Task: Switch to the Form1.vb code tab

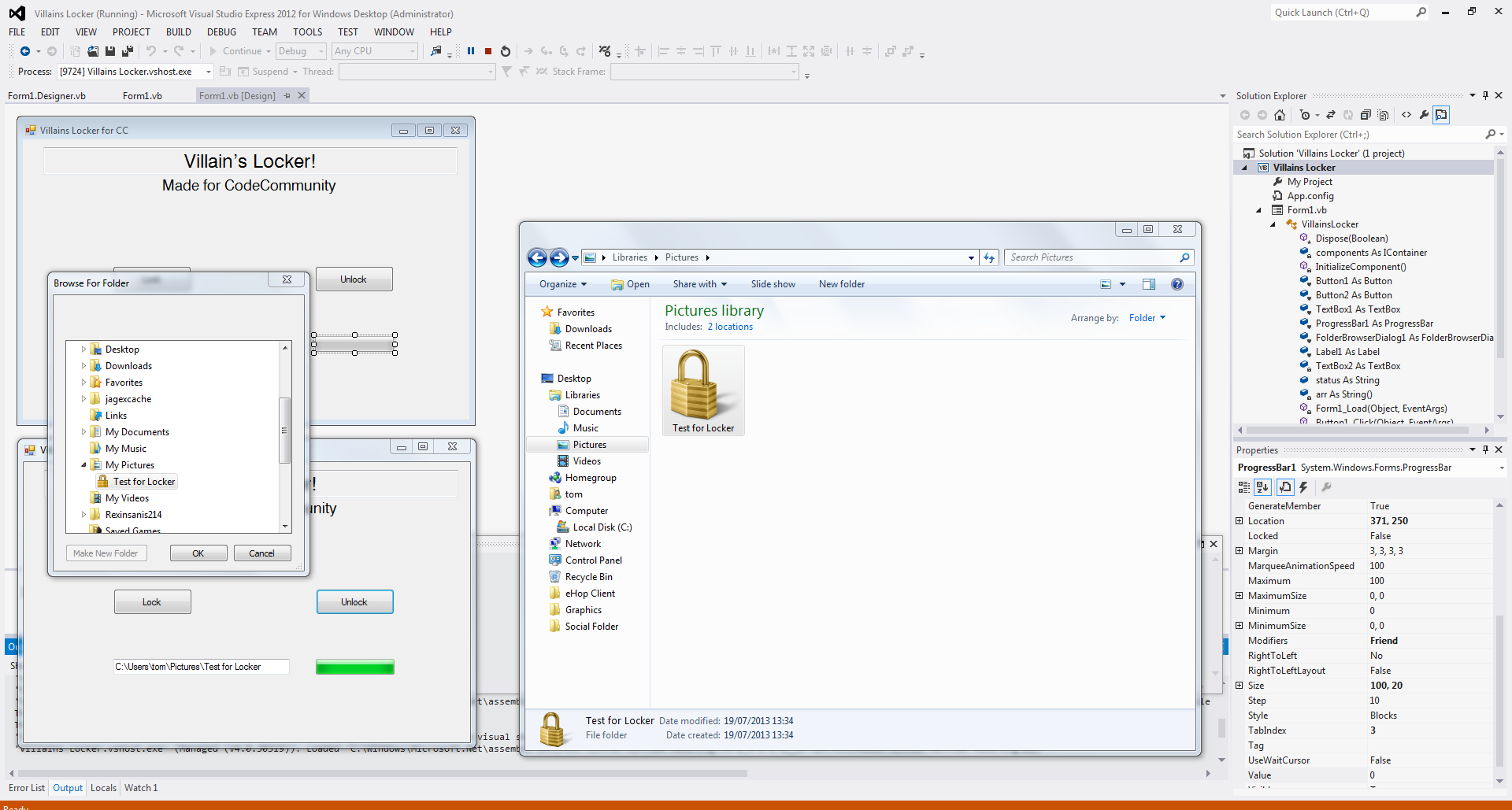Action: [143, 96]
